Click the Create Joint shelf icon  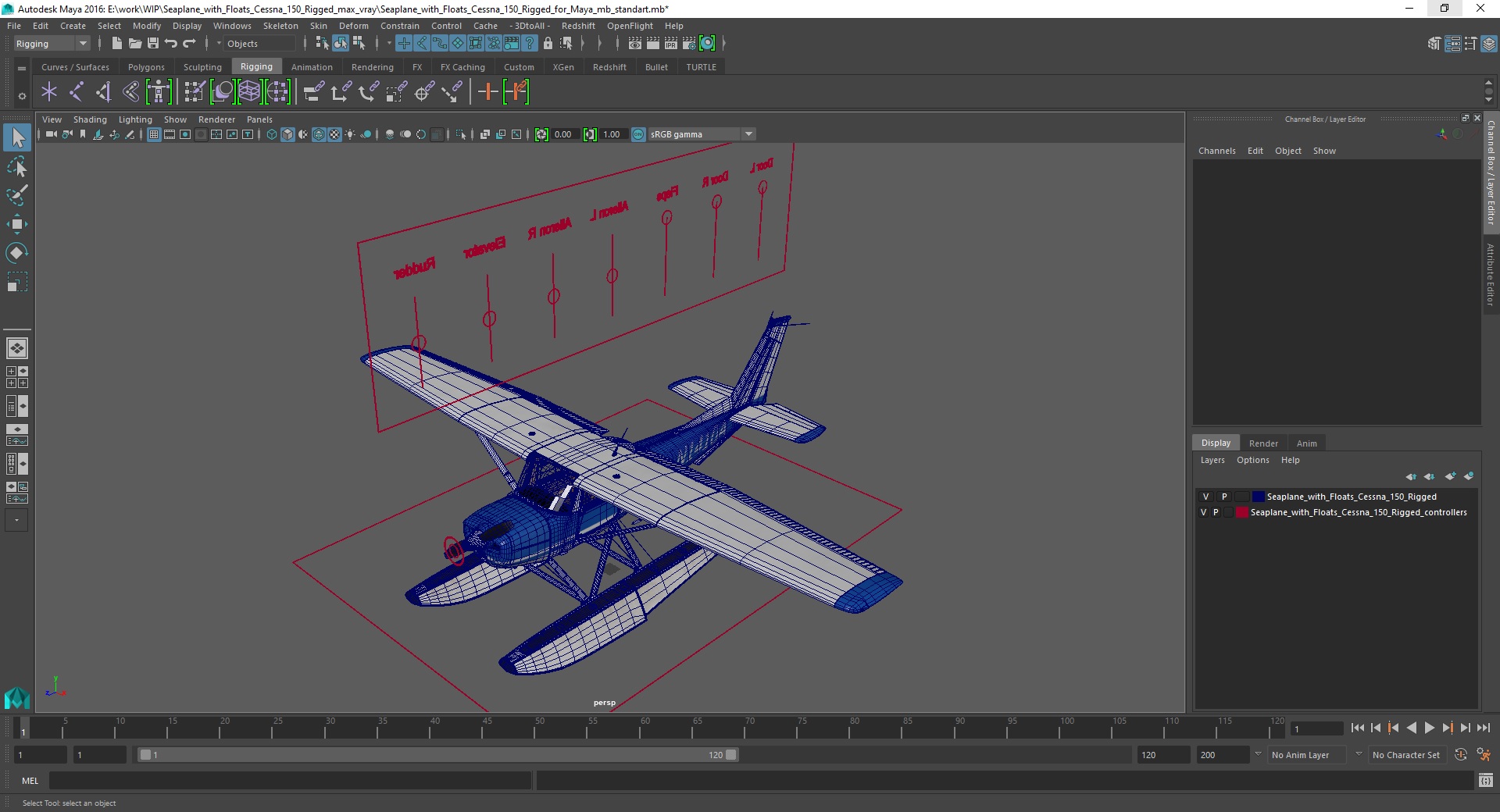[77, 92]
